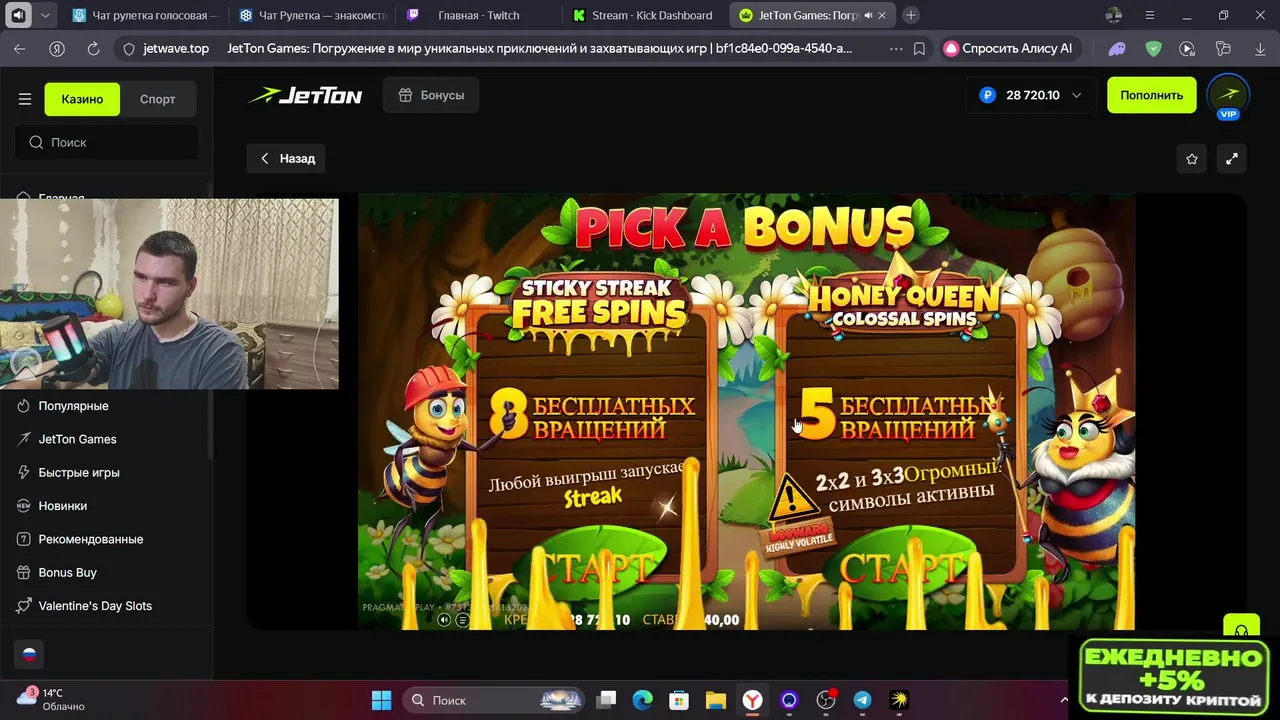Launch Microsoft Edge from the taskbar

pos(643,700)
